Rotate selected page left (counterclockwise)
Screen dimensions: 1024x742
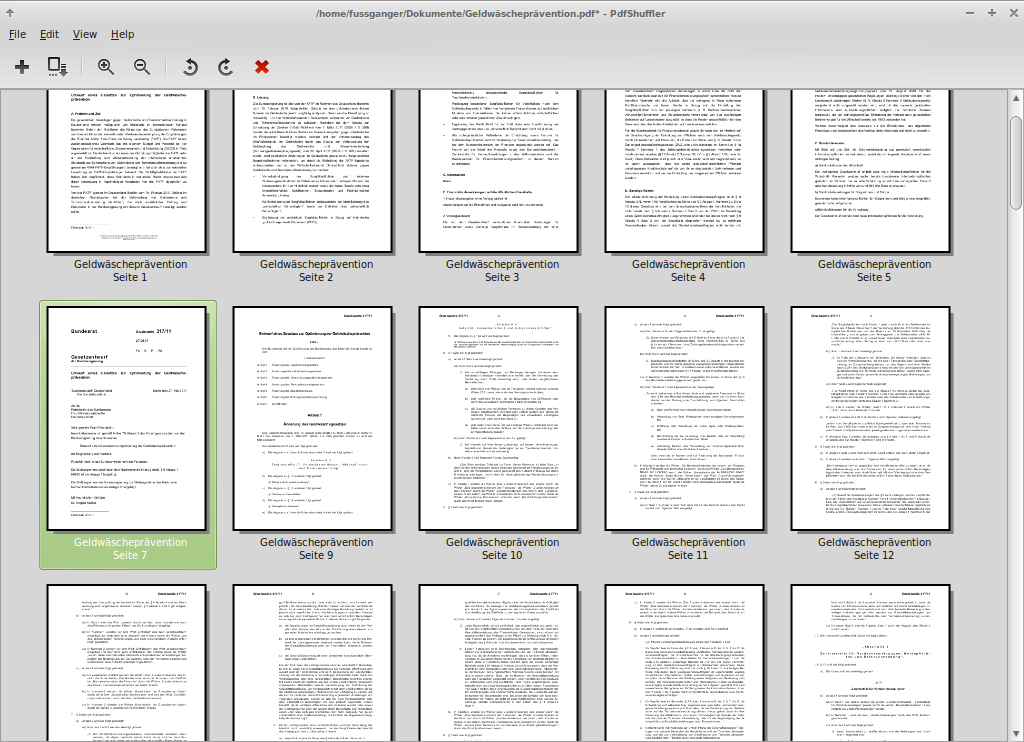pyautogui.click(x=190, y=67)
